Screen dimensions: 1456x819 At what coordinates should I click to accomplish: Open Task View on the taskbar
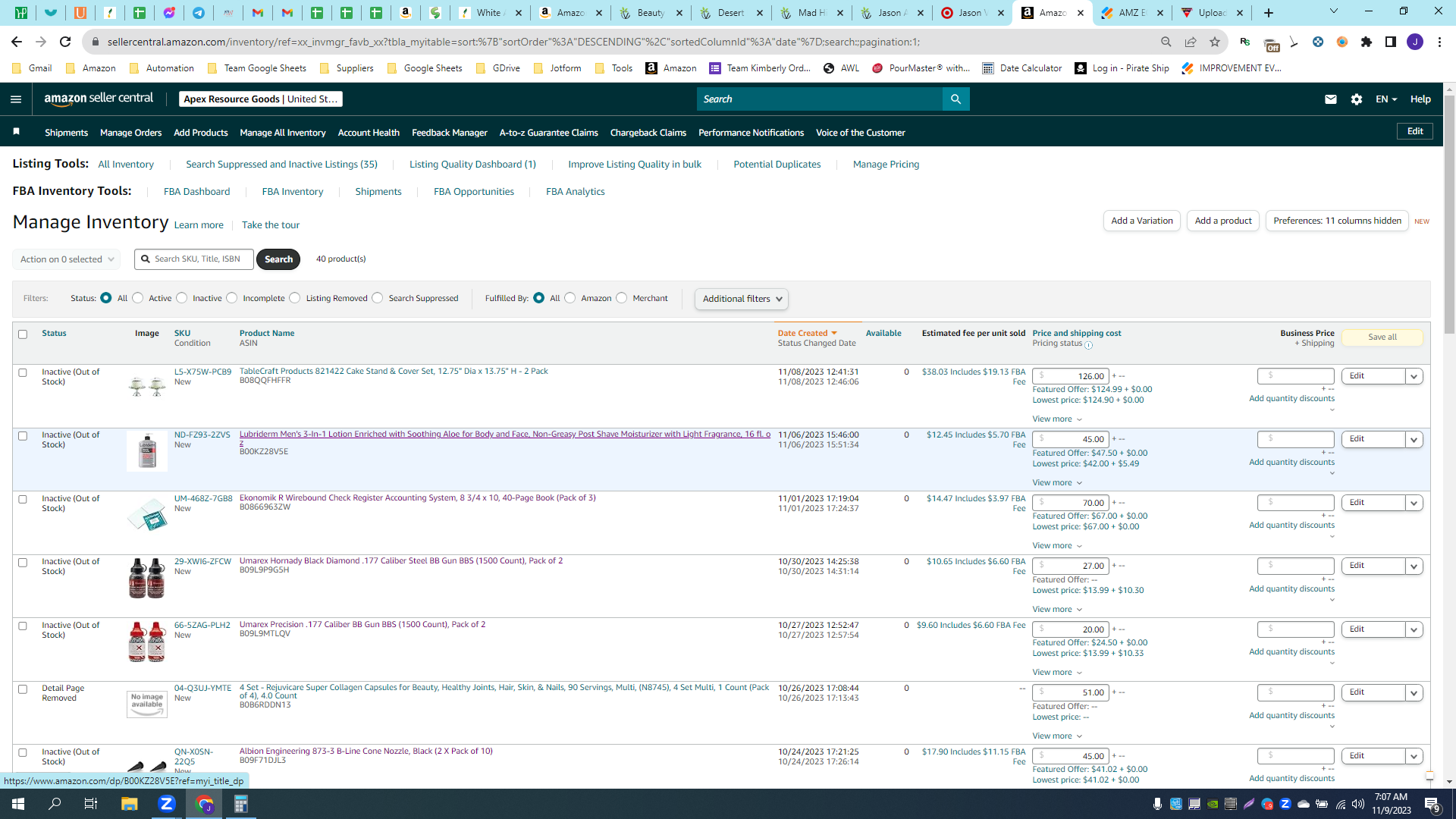(x=91, y=804)
